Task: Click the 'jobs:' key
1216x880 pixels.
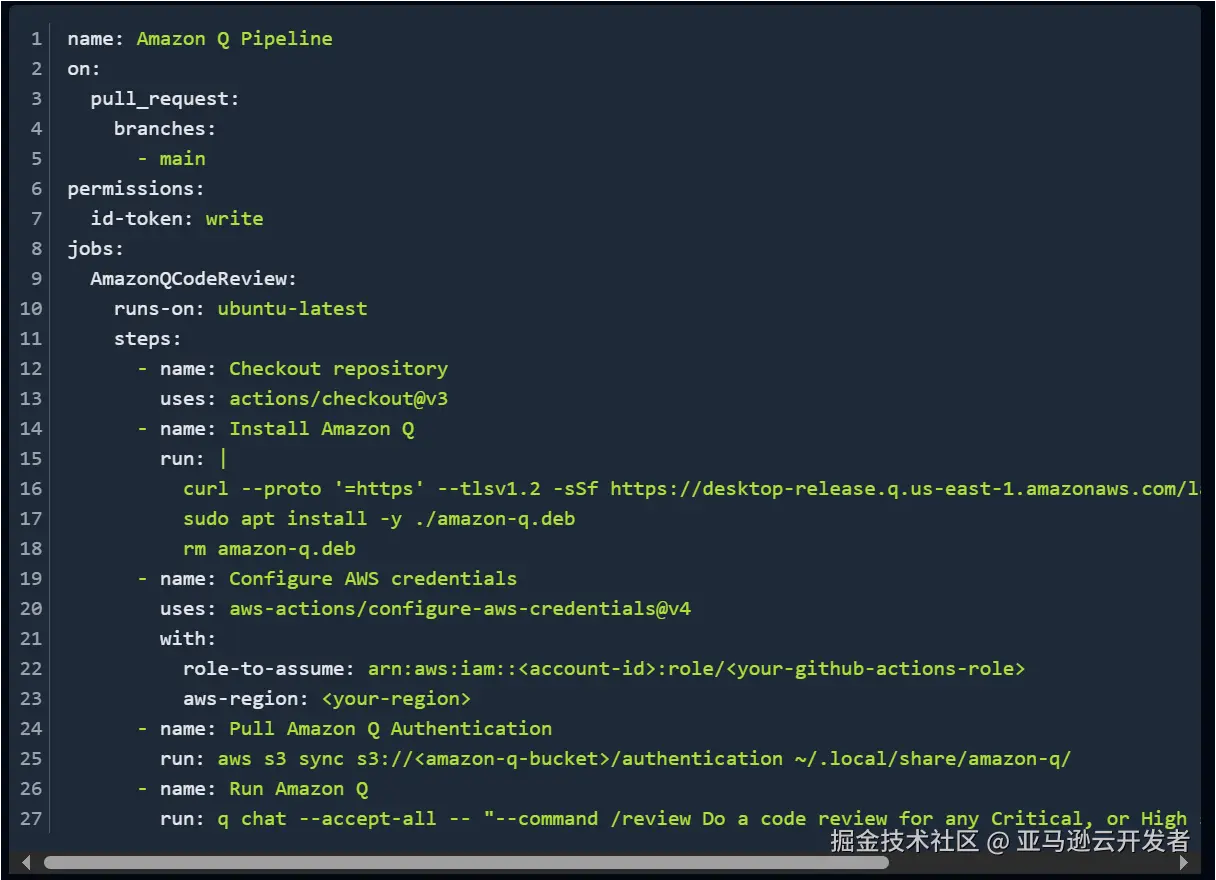Action: [x=96, y=249]
